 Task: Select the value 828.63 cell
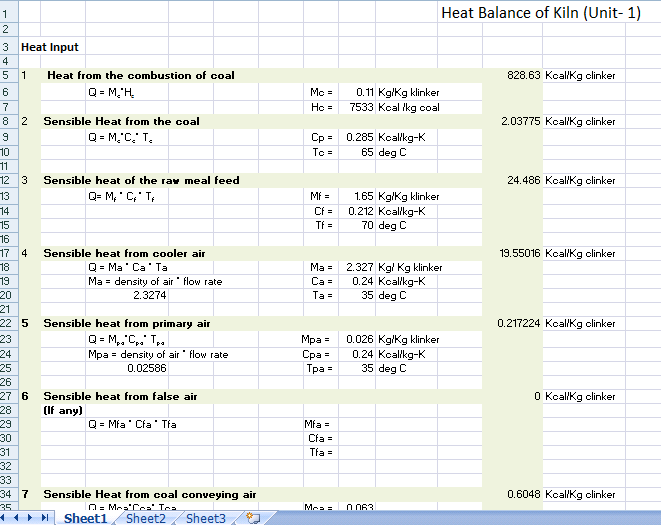(523, 75)
